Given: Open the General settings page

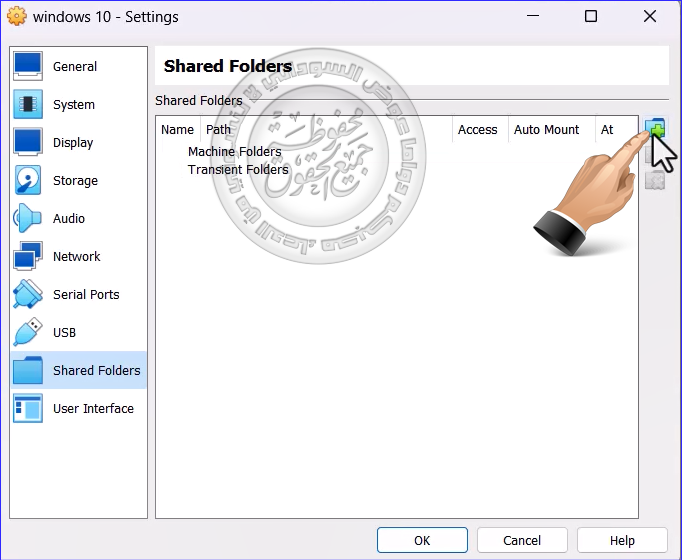Looking at the screenshot, I should pyautogui.click(x=75, y=67).
